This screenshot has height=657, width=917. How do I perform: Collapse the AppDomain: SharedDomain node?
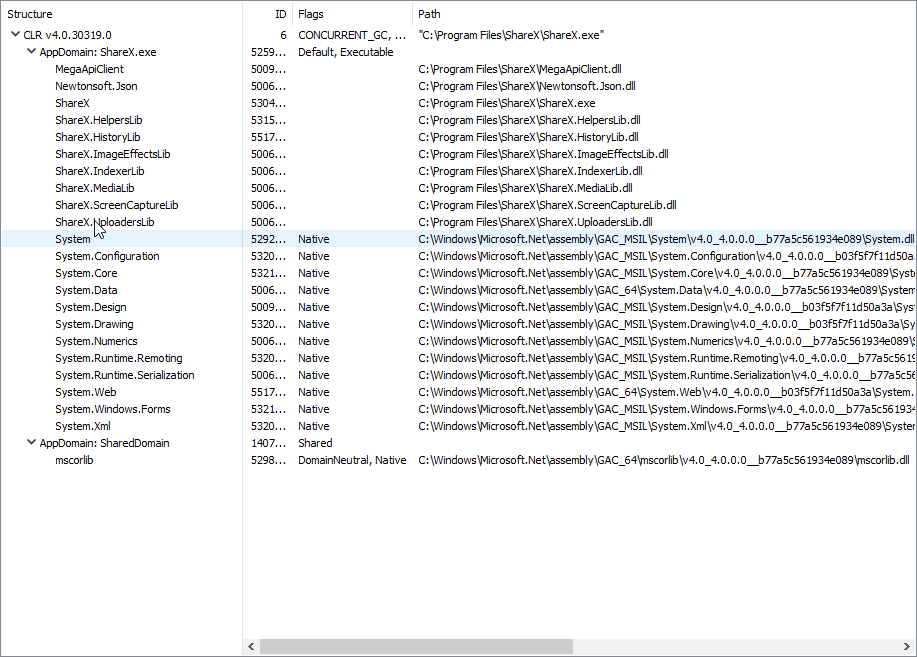point(31,443)
